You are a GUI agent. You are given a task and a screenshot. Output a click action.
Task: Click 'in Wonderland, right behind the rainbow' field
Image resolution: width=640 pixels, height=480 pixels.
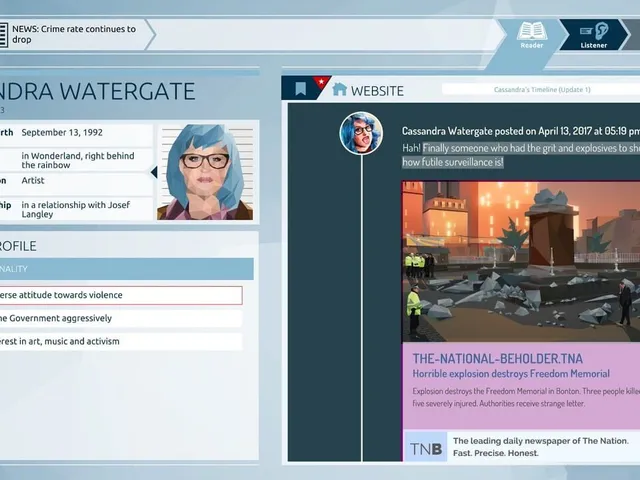[x=78, y=160]
